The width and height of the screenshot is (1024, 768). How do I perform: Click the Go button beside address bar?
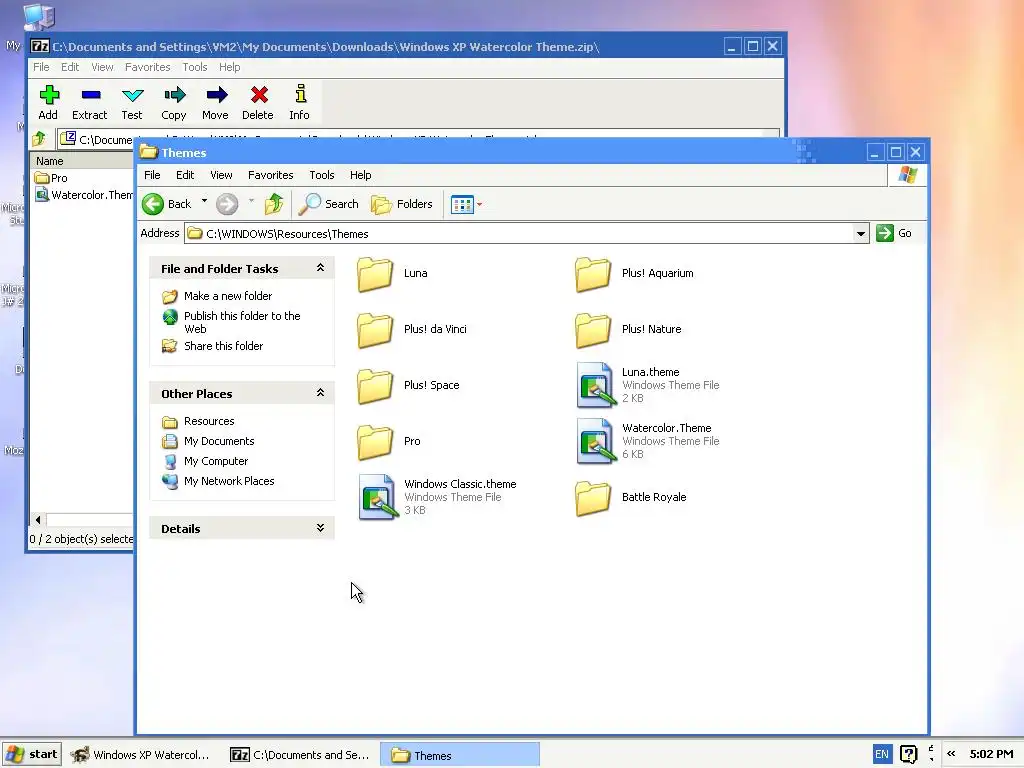tap(894, 233)
